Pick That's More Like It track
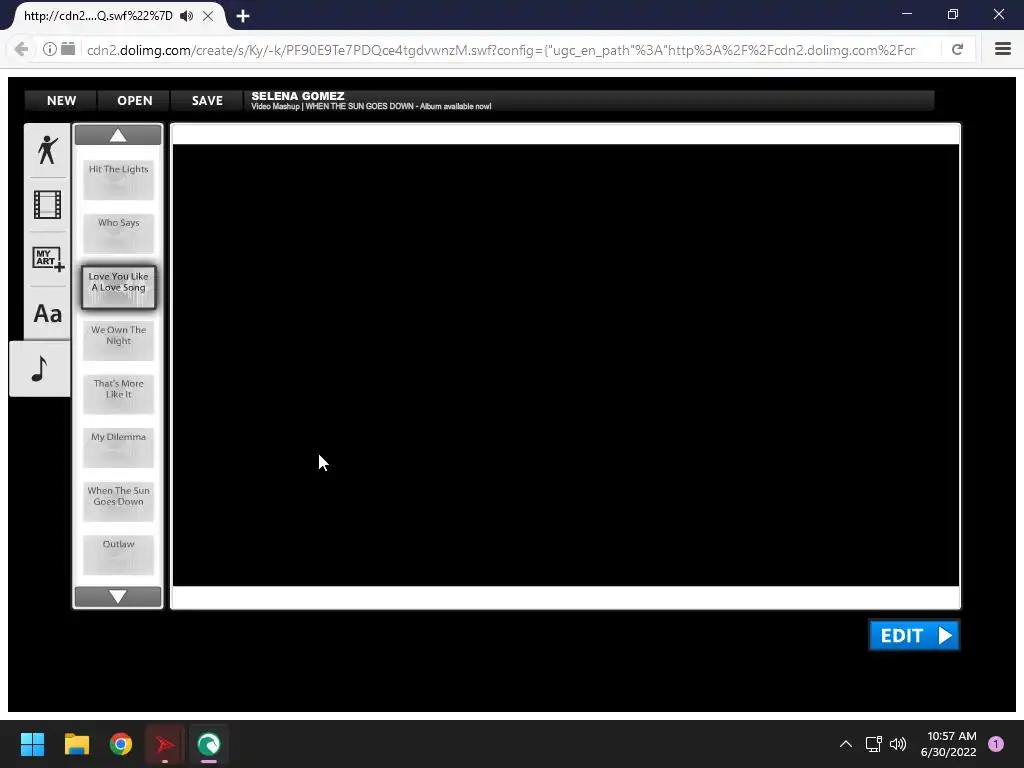 (x=118, y=394)
